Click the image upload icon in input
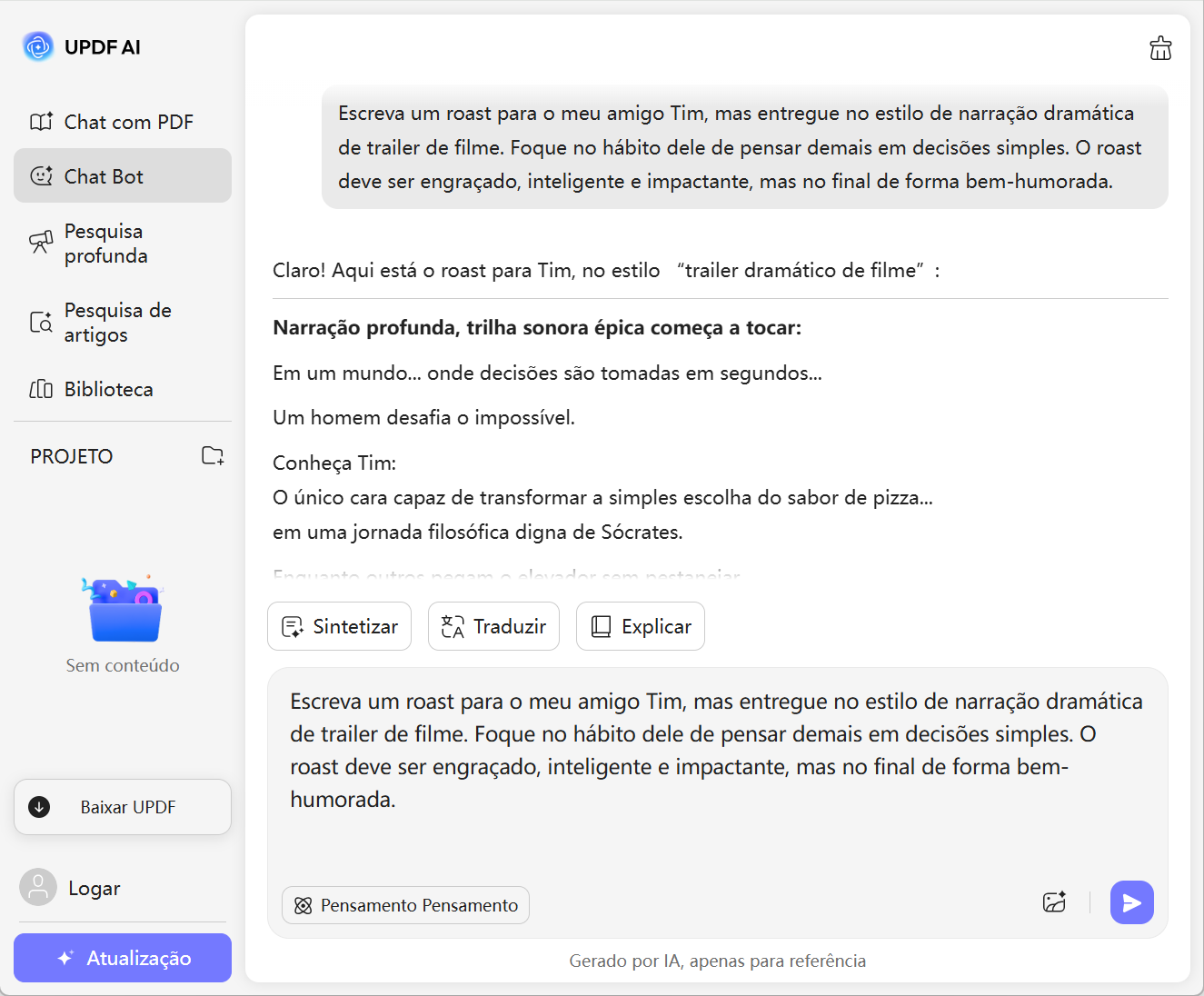The height and width of the screenshot is (996, 1204). tap(1054, 902)
